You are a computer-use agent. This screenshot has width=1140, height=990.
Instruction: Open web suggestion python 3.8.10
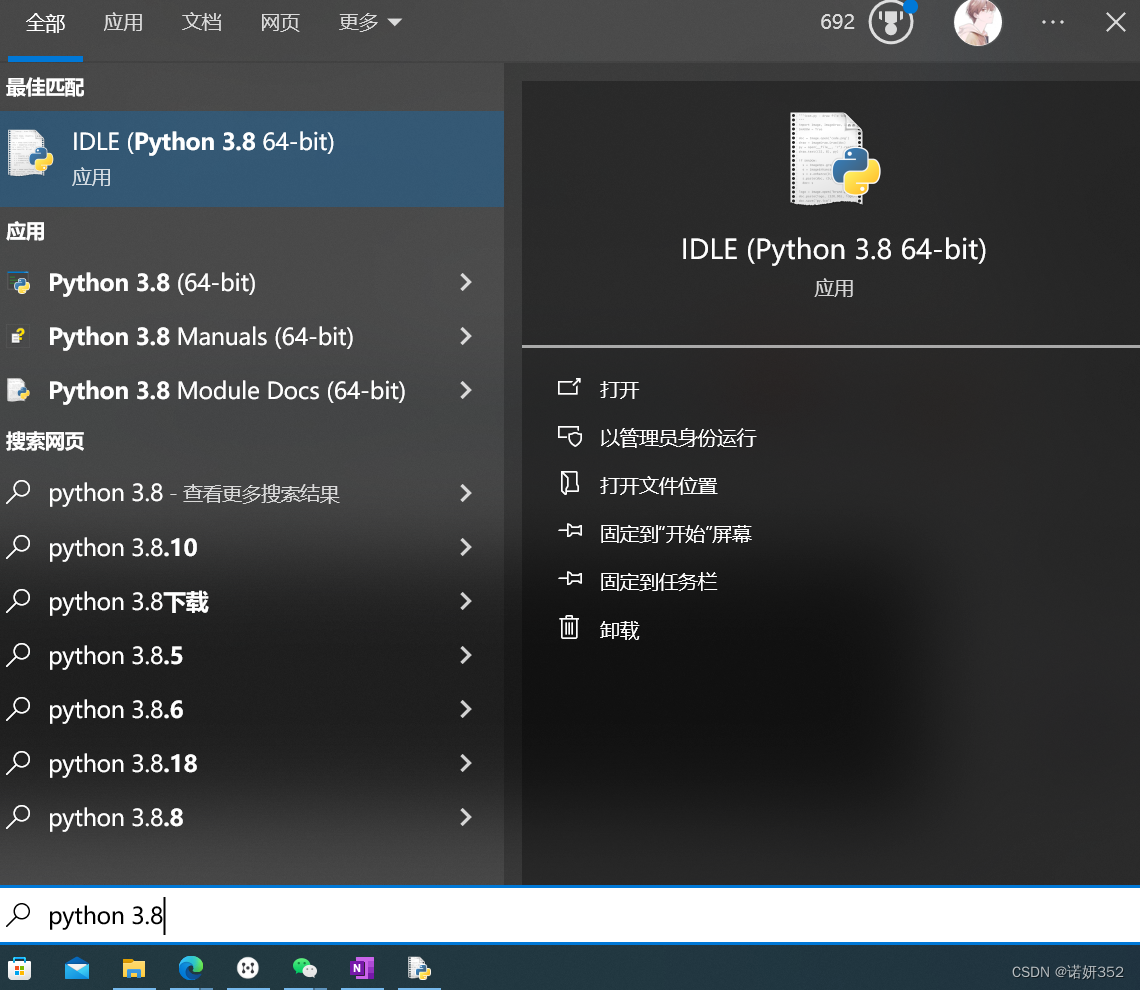(x=252, y=547)
